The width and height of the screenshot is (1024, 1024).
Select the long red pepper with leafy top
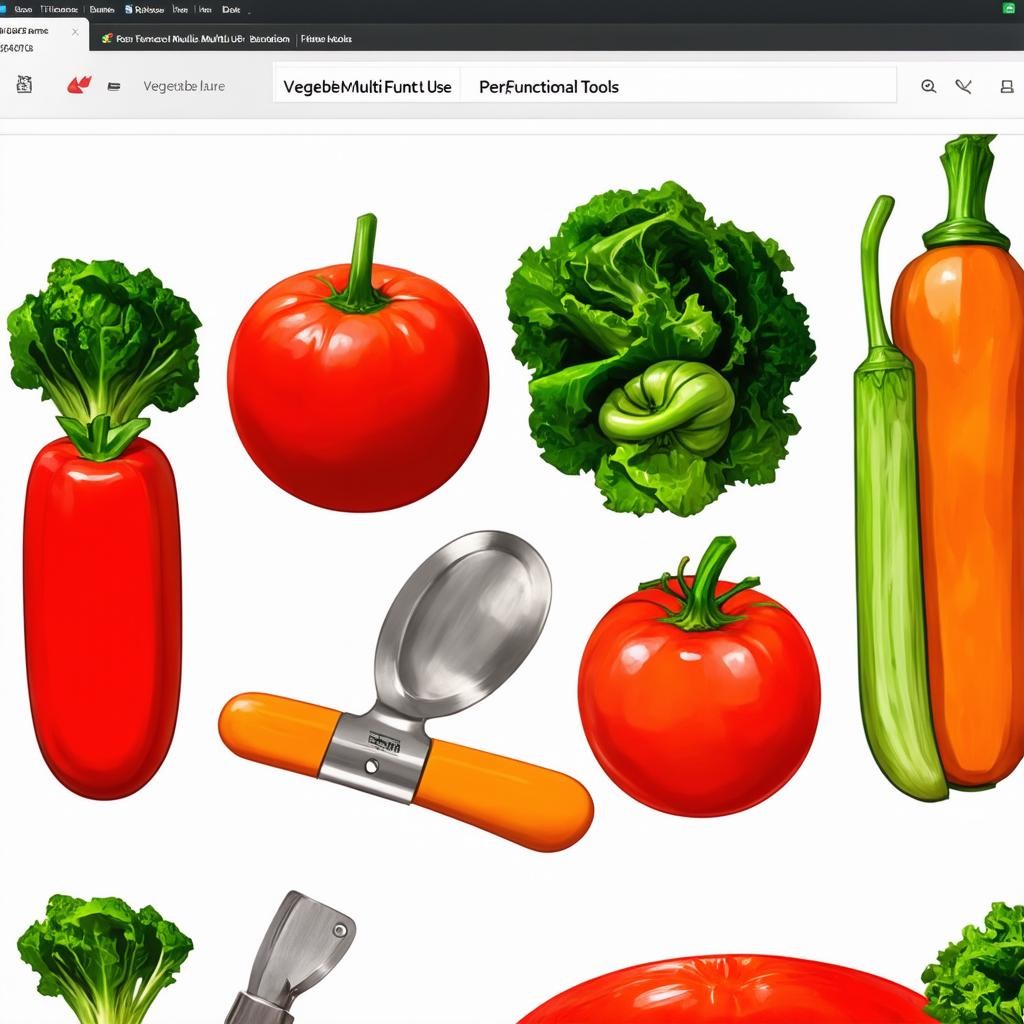pos(102,540)
